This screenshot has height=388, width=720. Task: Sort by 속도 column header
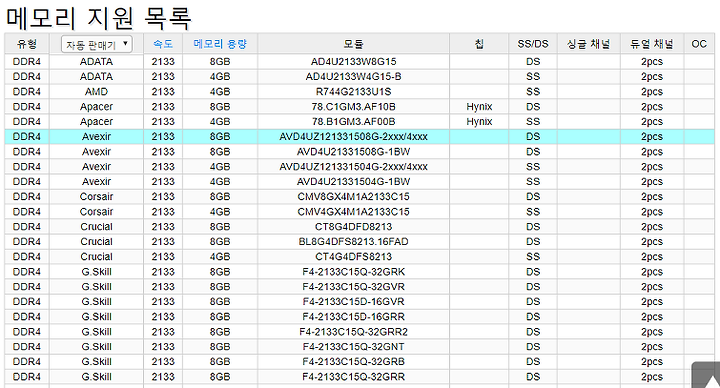(x=163, y=44)
